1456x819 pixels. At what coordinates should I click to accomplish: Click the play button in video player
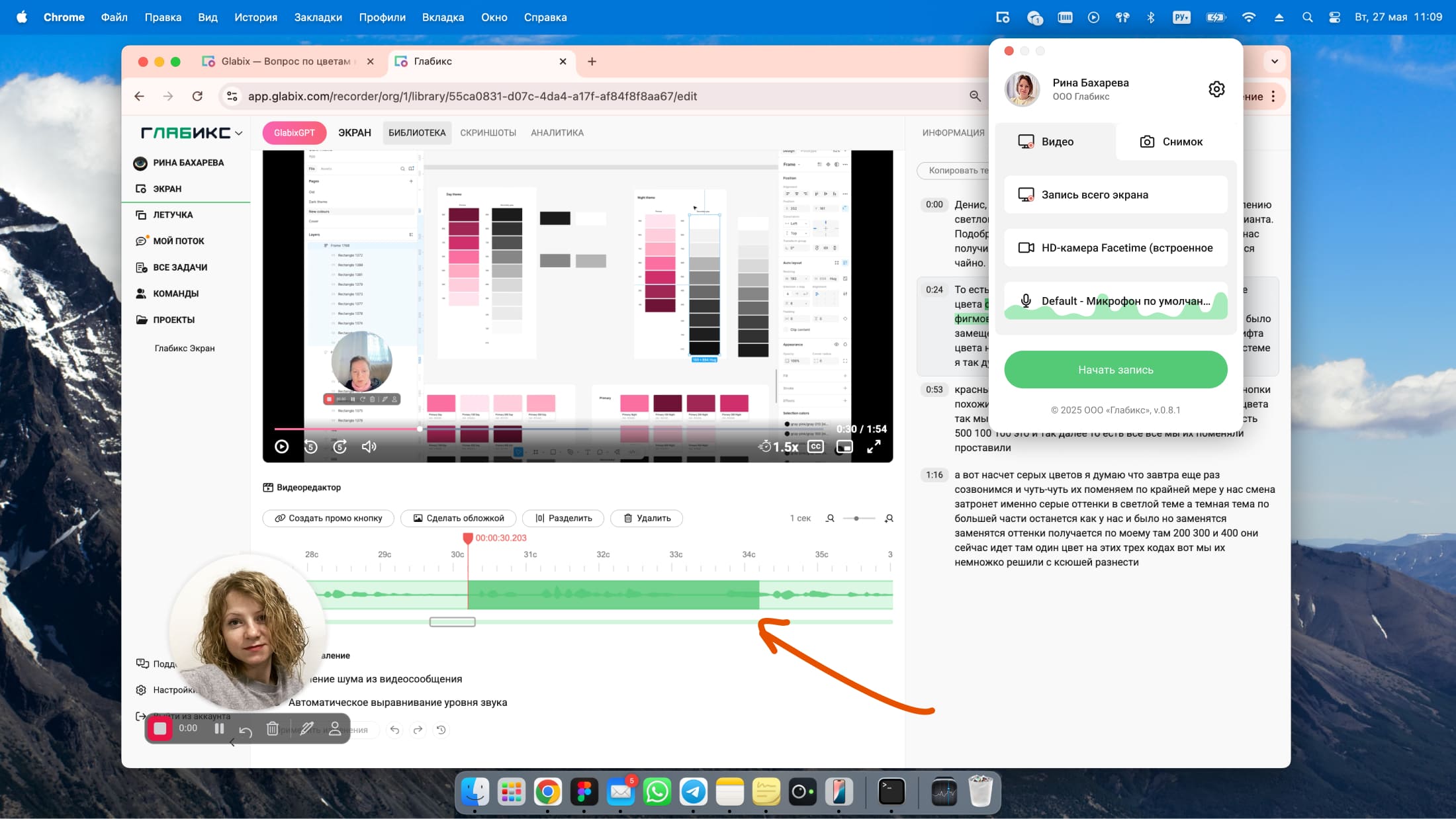[282, 447]
